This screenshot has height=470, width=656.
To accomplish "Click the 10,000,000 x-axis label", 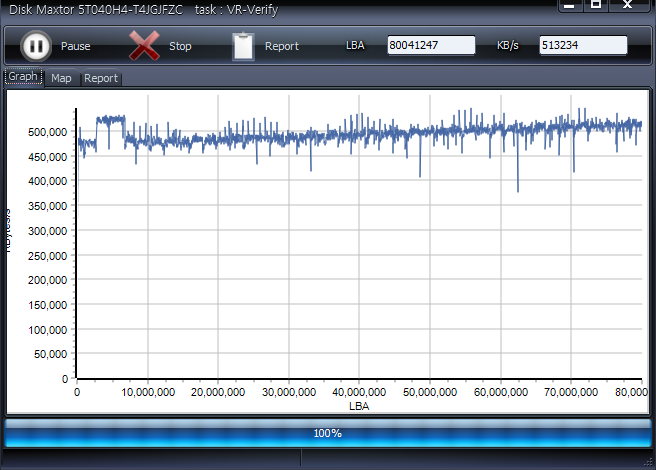I will pyautogui.click(x=148, y=392).
